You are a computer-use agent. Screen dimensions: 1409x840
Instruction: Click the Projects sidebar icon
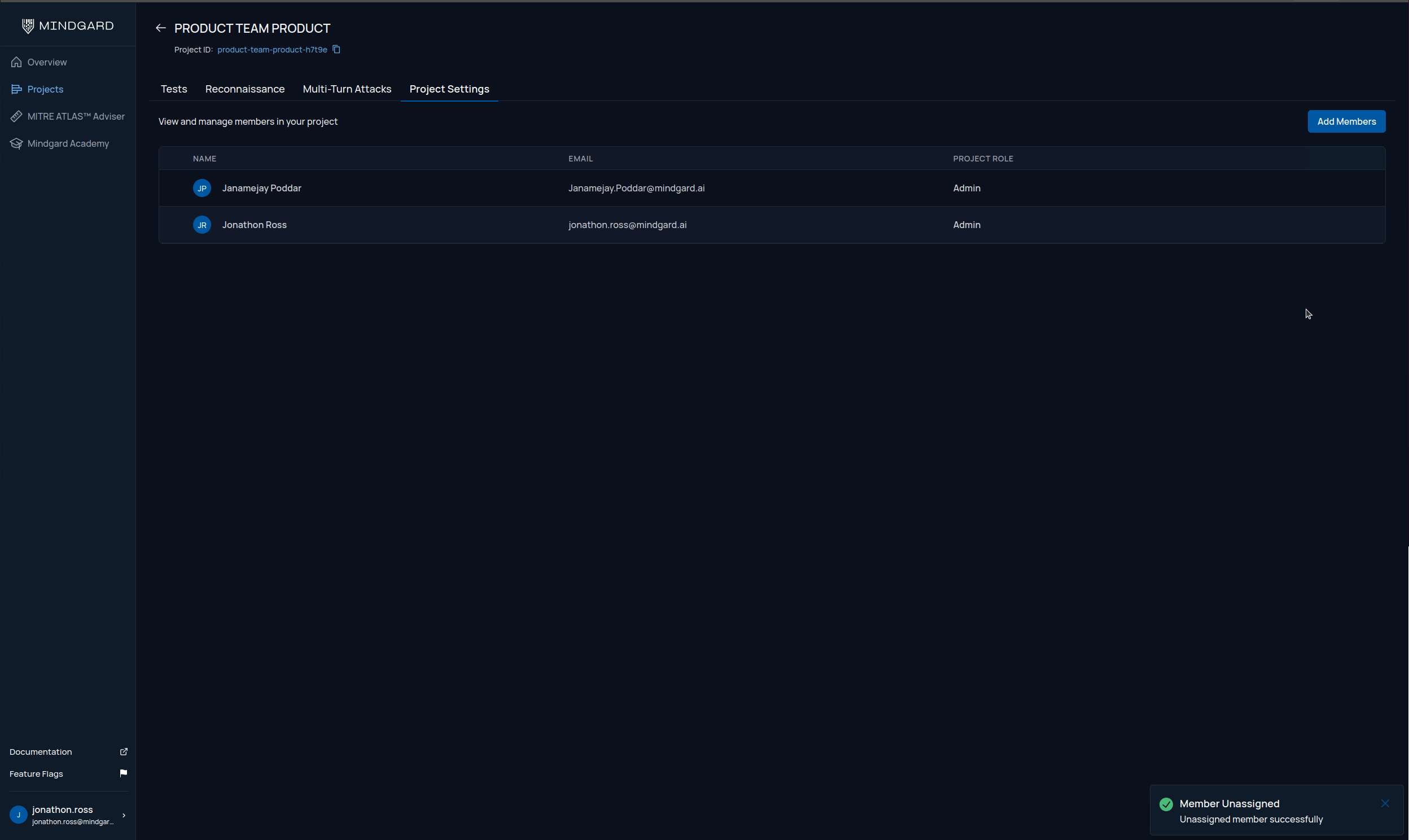pos(16,89)
